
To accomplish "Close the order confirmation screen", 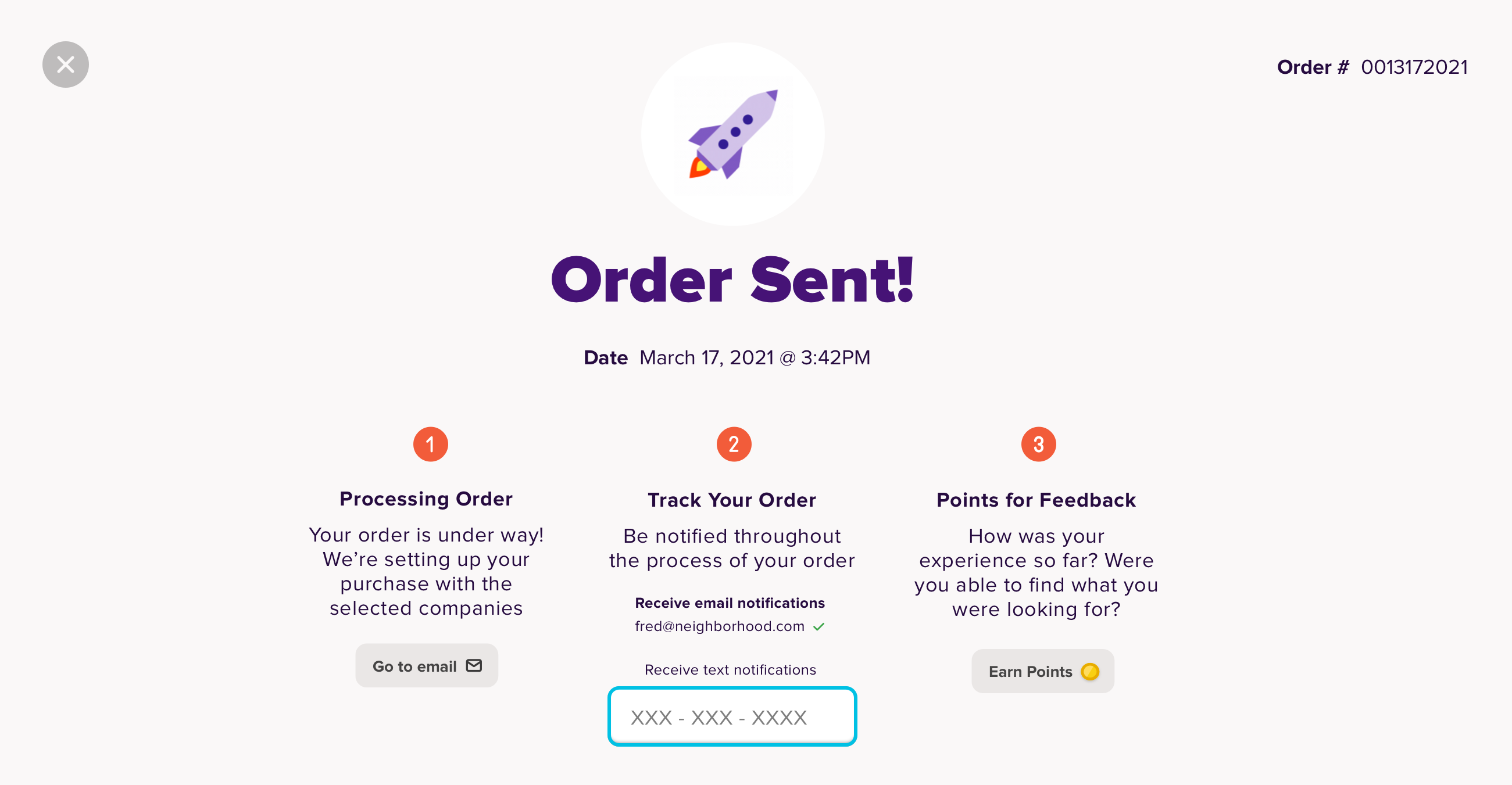I will pos(65,64).
